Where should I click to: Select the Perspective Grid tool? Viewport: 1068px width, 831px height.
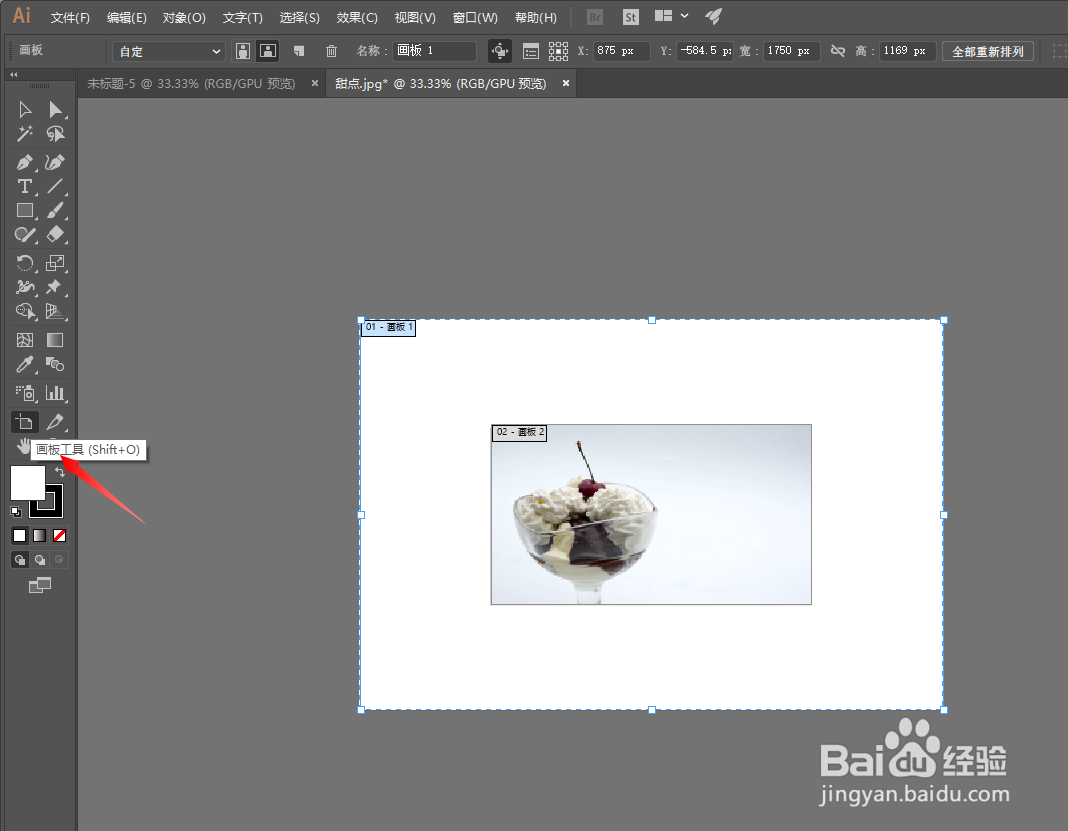tap(55, 311)
